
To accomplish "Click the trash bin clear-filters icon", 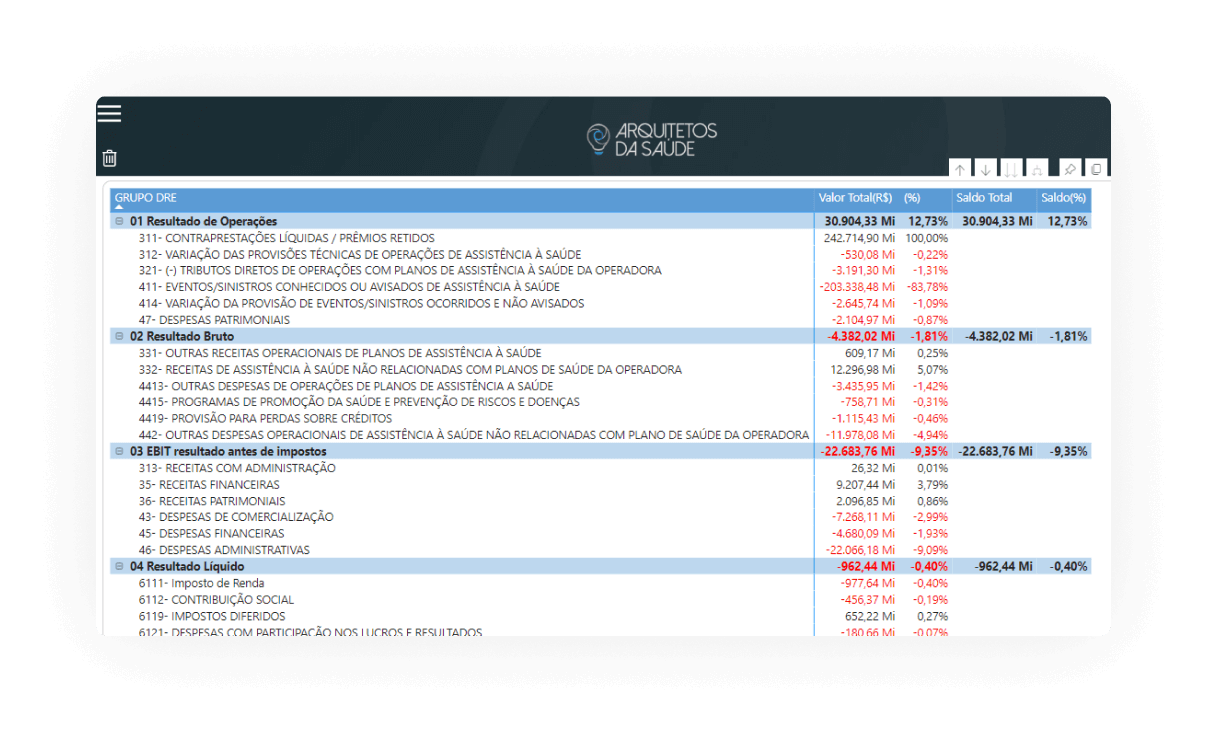I will 110,158.
